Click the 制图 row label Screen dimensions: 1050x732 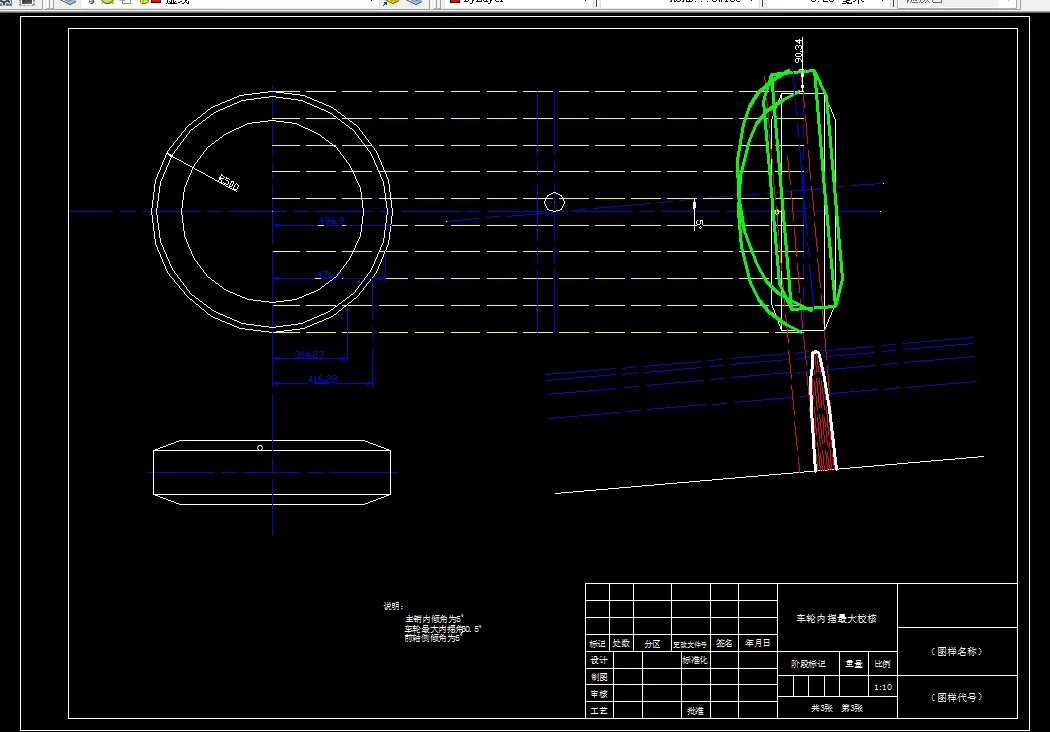click(599, 677)
